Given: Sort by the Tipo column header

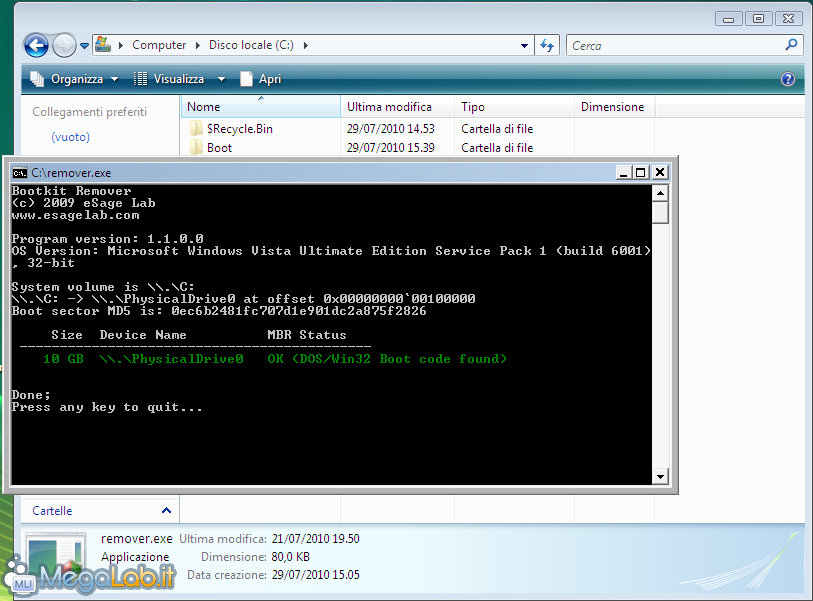Looking at the screenshot, I should point(514,107).
